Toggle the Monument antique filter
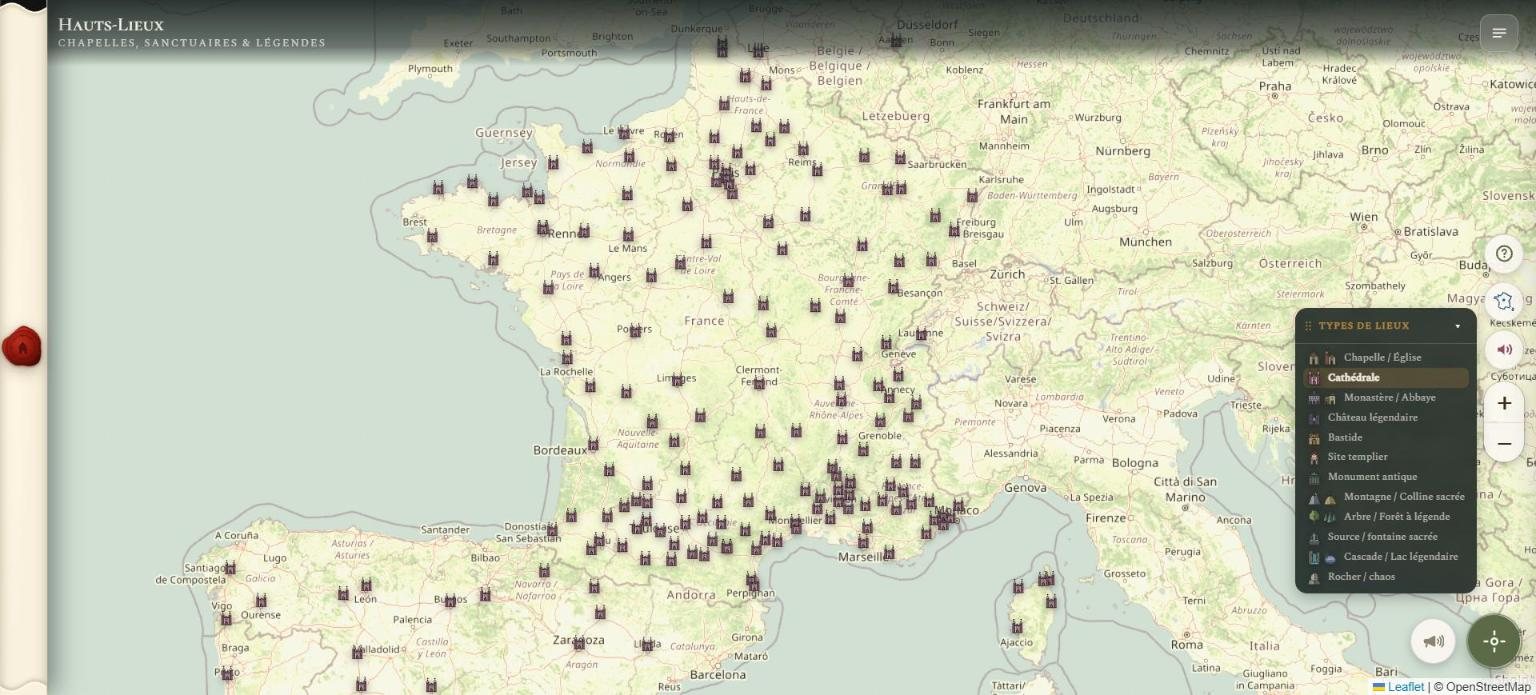Image resolution: width=1536 pixels, height=695 pixels. 1386,477
